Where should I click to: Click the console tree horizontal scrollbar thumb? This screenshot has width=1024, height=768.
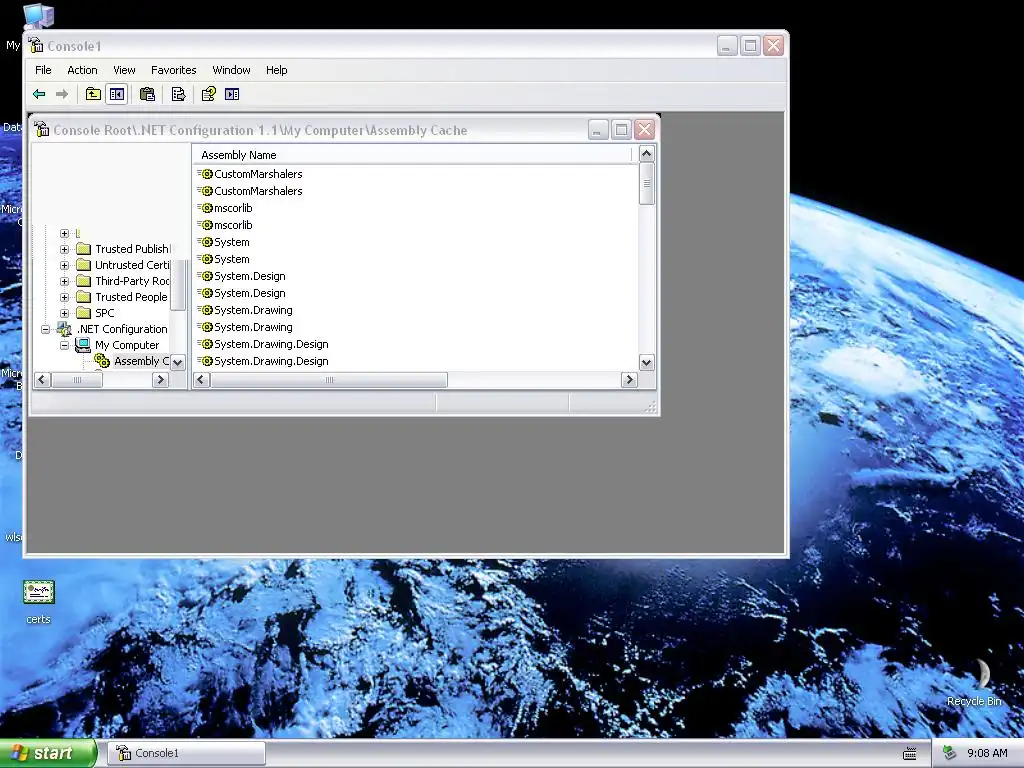tap(76, 379)
